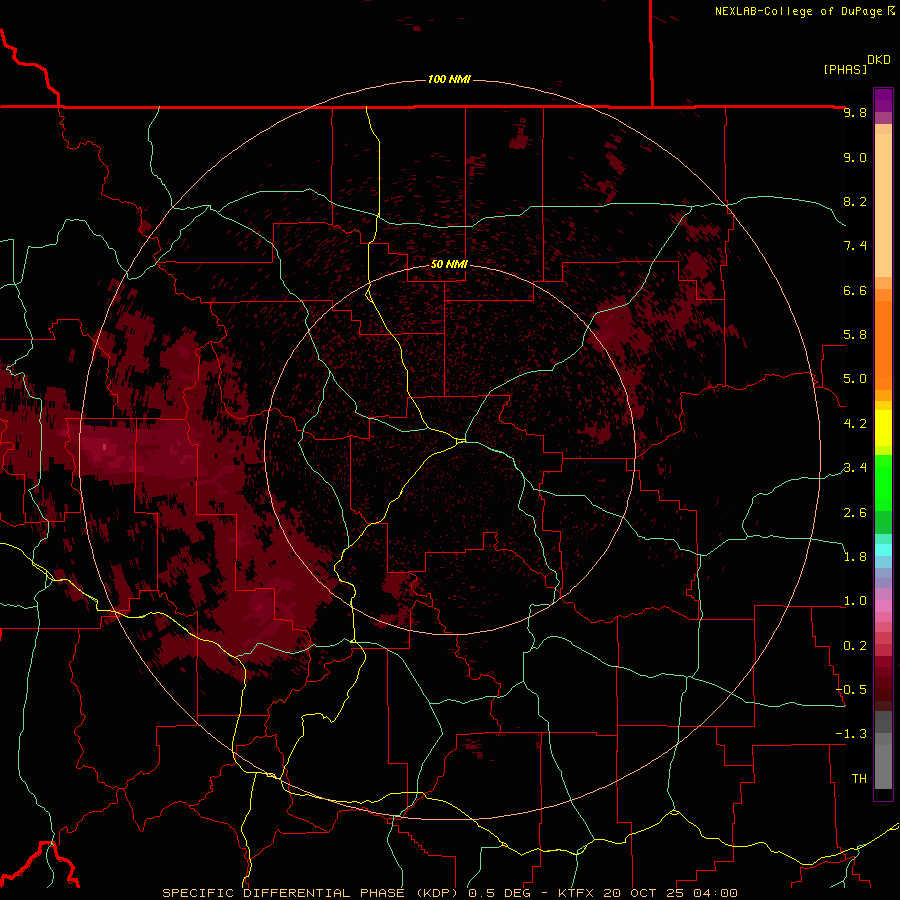Click the 5.8 scale value
This screenshot has width=900, height=900.
click(855, 335)
